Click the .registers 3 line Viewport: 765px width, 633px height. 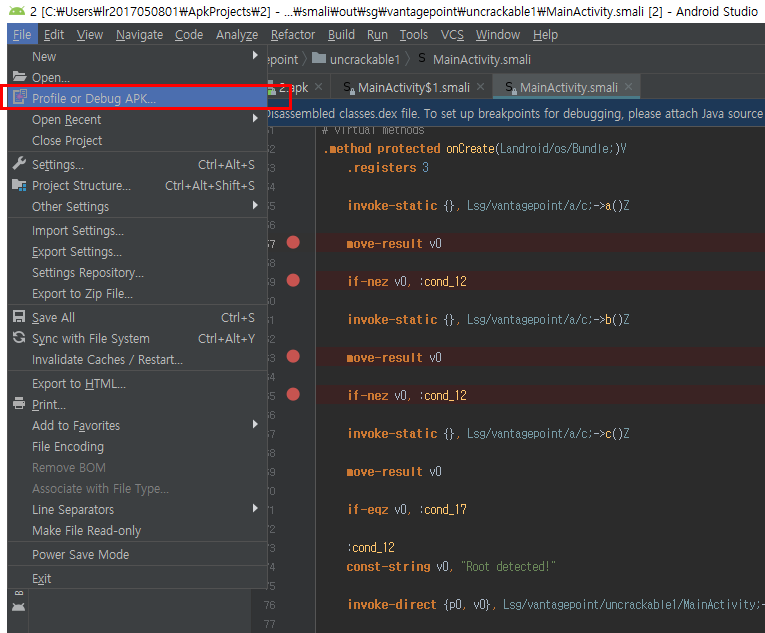click(387, 168)
